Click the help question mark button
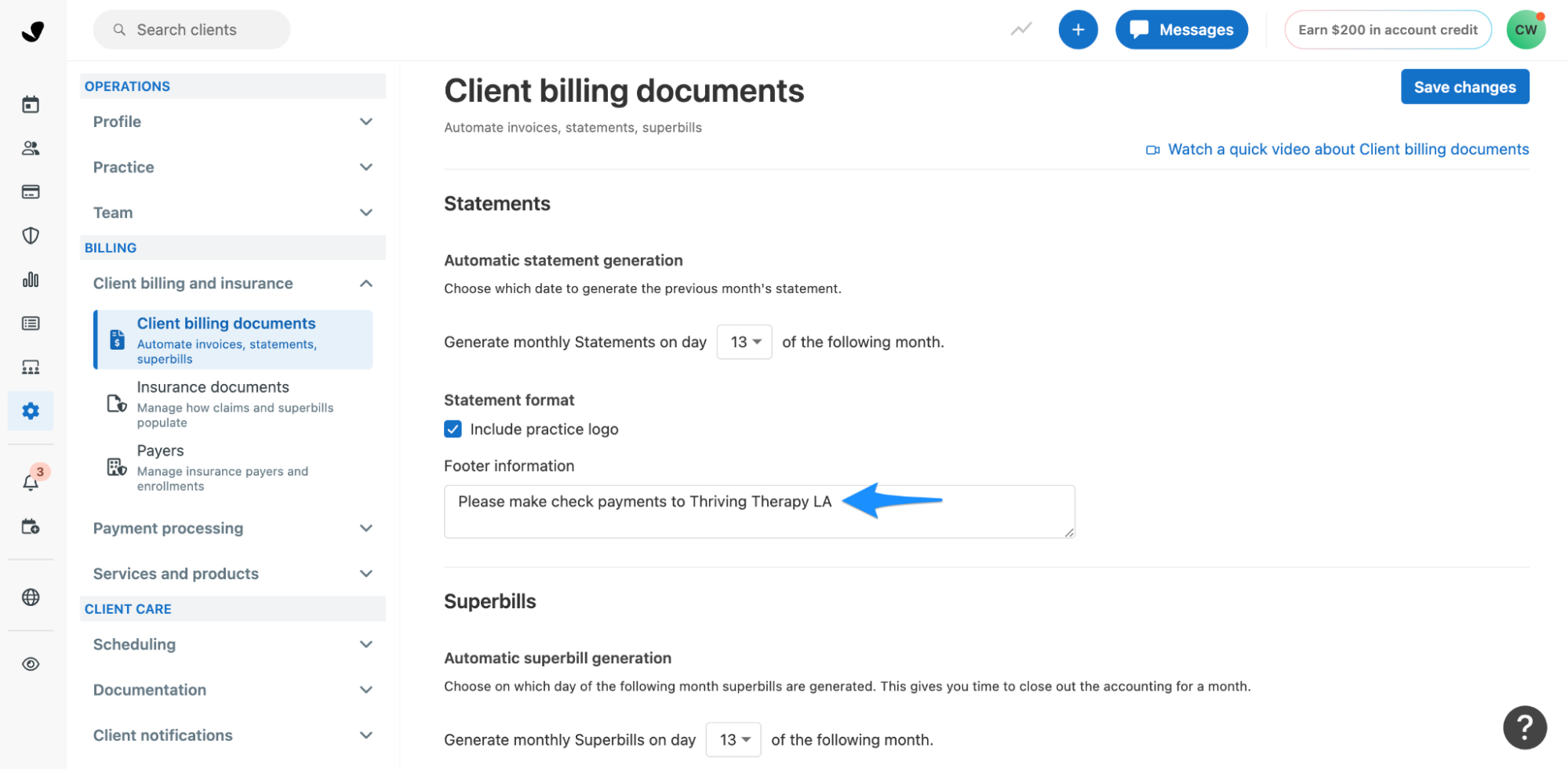The width and height of the screenshot is (1568, 769). [x=1524, y=727]
